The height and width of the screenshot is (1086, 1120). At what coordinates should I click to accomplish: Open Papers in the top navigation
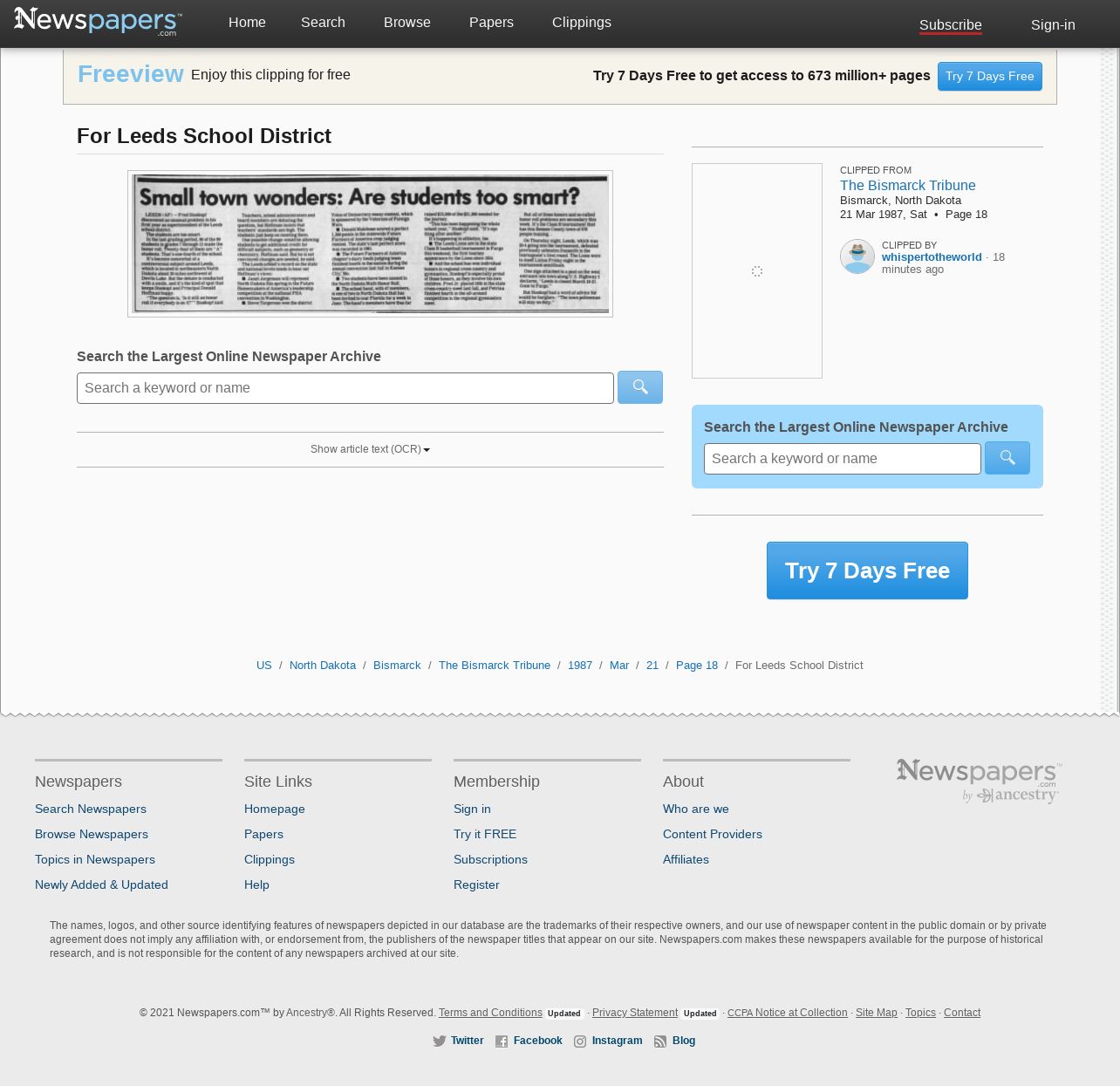(x=491, y=23)
